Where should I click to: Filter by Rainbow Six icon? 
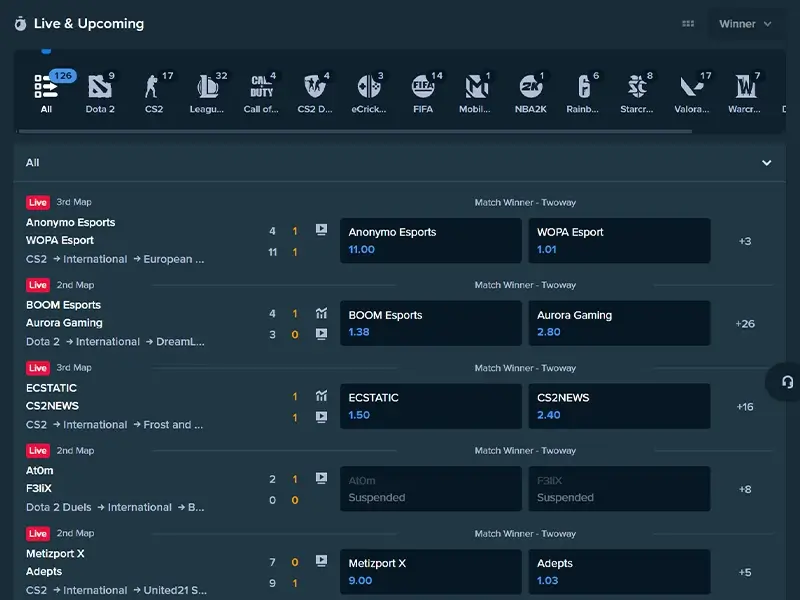coord(584,87)
